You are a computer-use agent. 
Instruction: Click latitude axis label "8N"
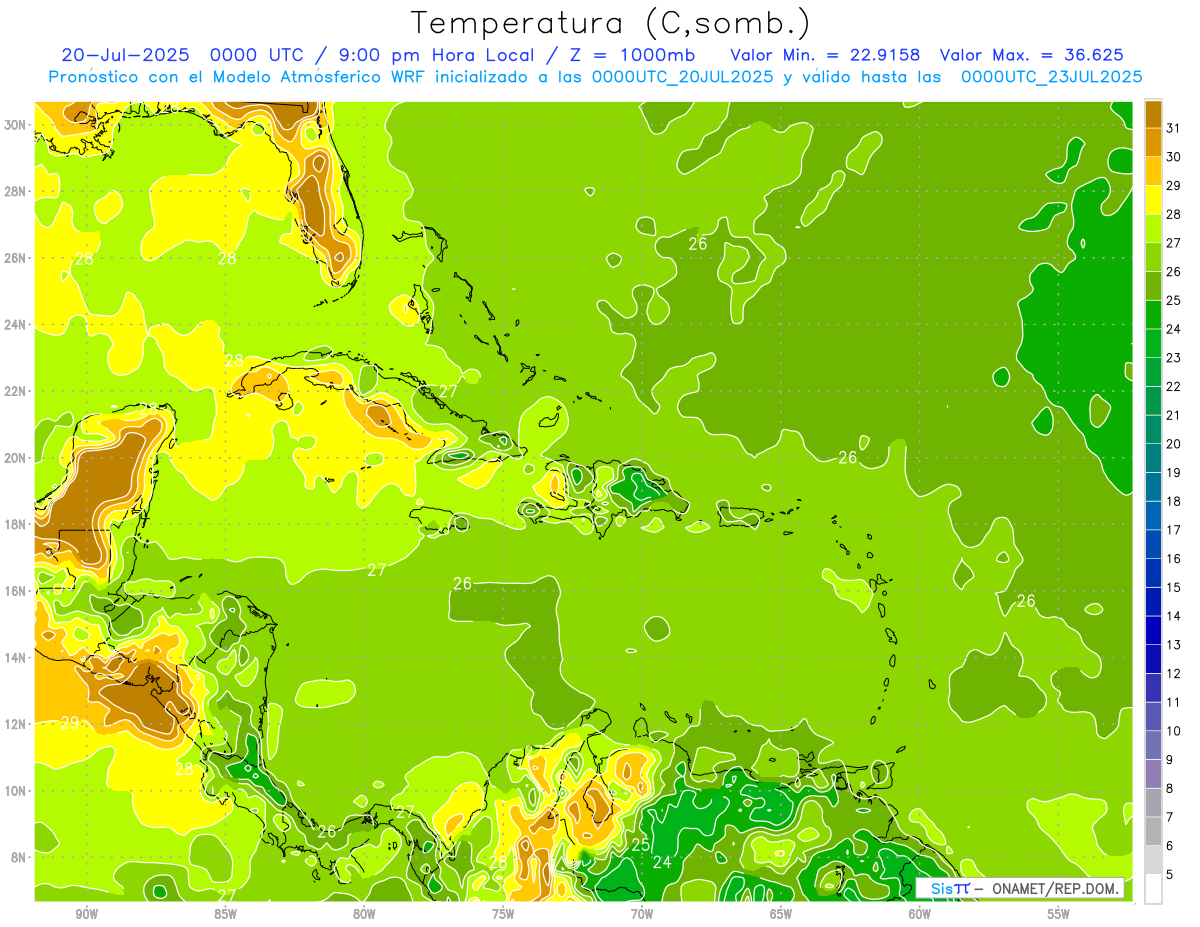pyautogui.click(x=20, y=857)
